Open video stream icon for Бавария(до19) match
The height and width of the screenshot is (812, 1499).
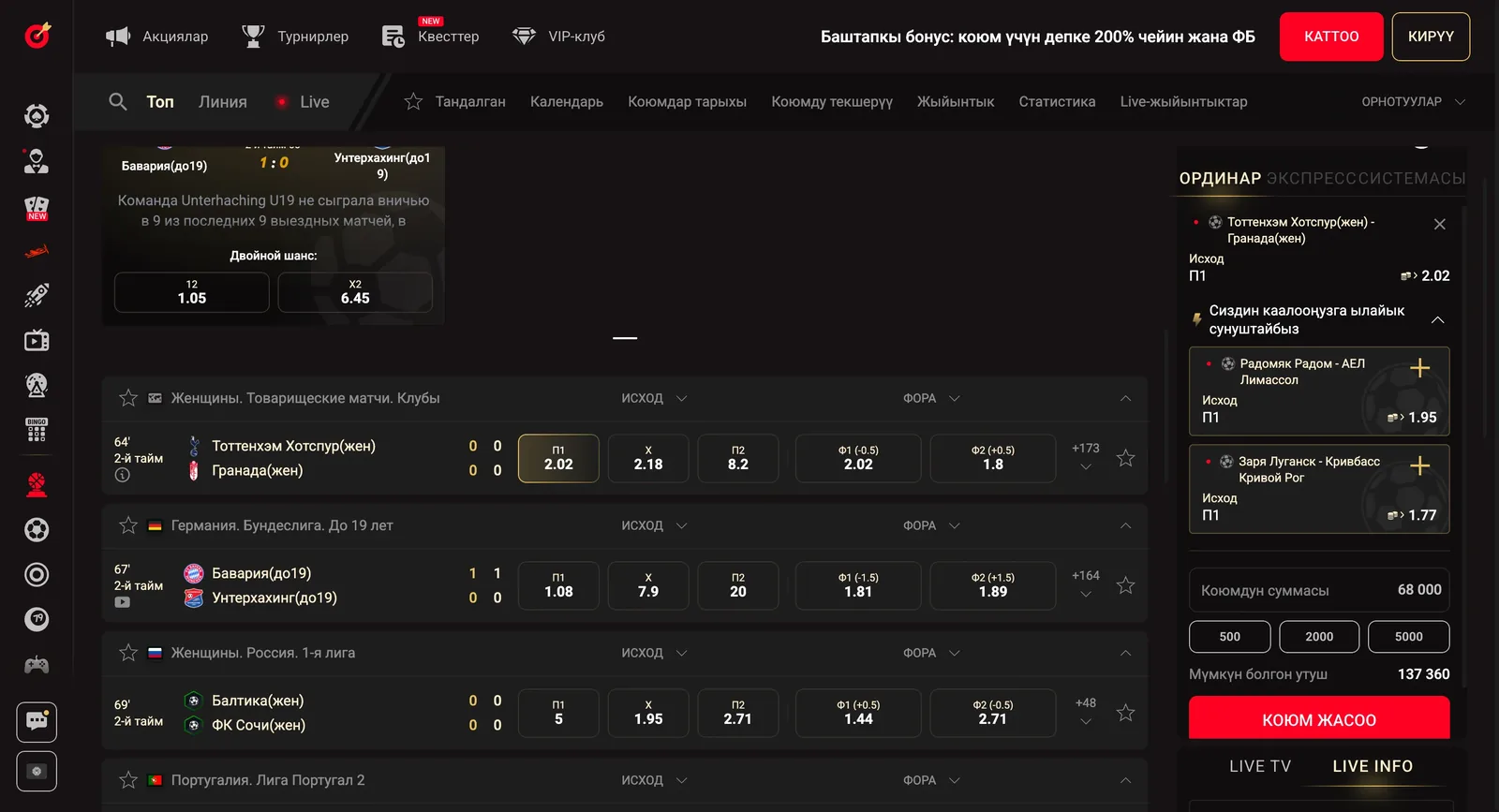tap(123, 602)
